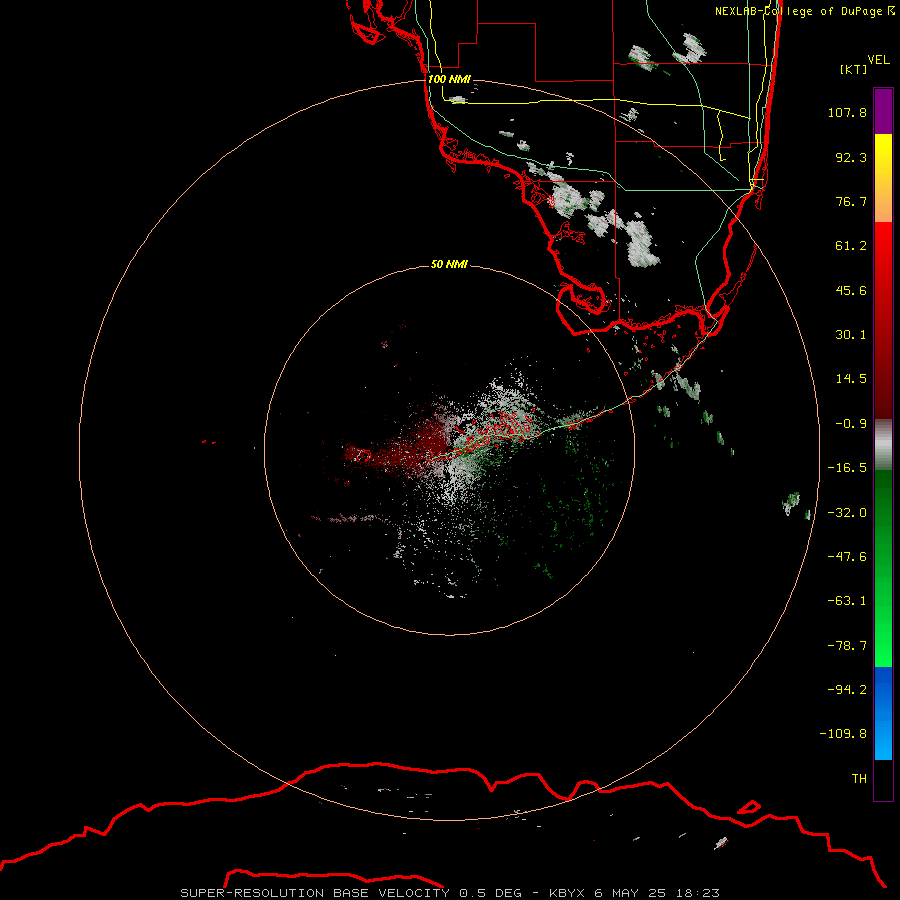This screenshot has height=900, width=900.
Task: Click the -94.2 velocity scale value
Action: 847,690
